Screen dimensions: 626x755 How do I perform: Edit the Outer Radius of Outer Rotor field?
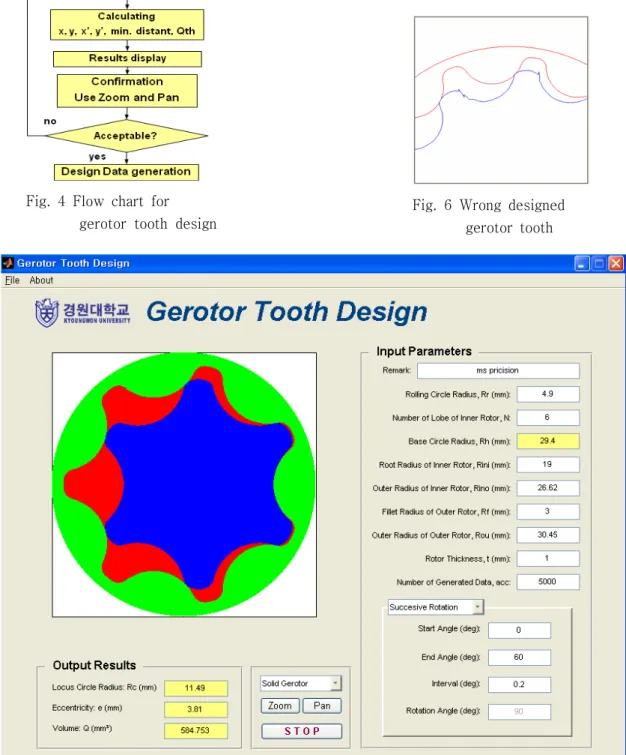click(x=548, y=535)
